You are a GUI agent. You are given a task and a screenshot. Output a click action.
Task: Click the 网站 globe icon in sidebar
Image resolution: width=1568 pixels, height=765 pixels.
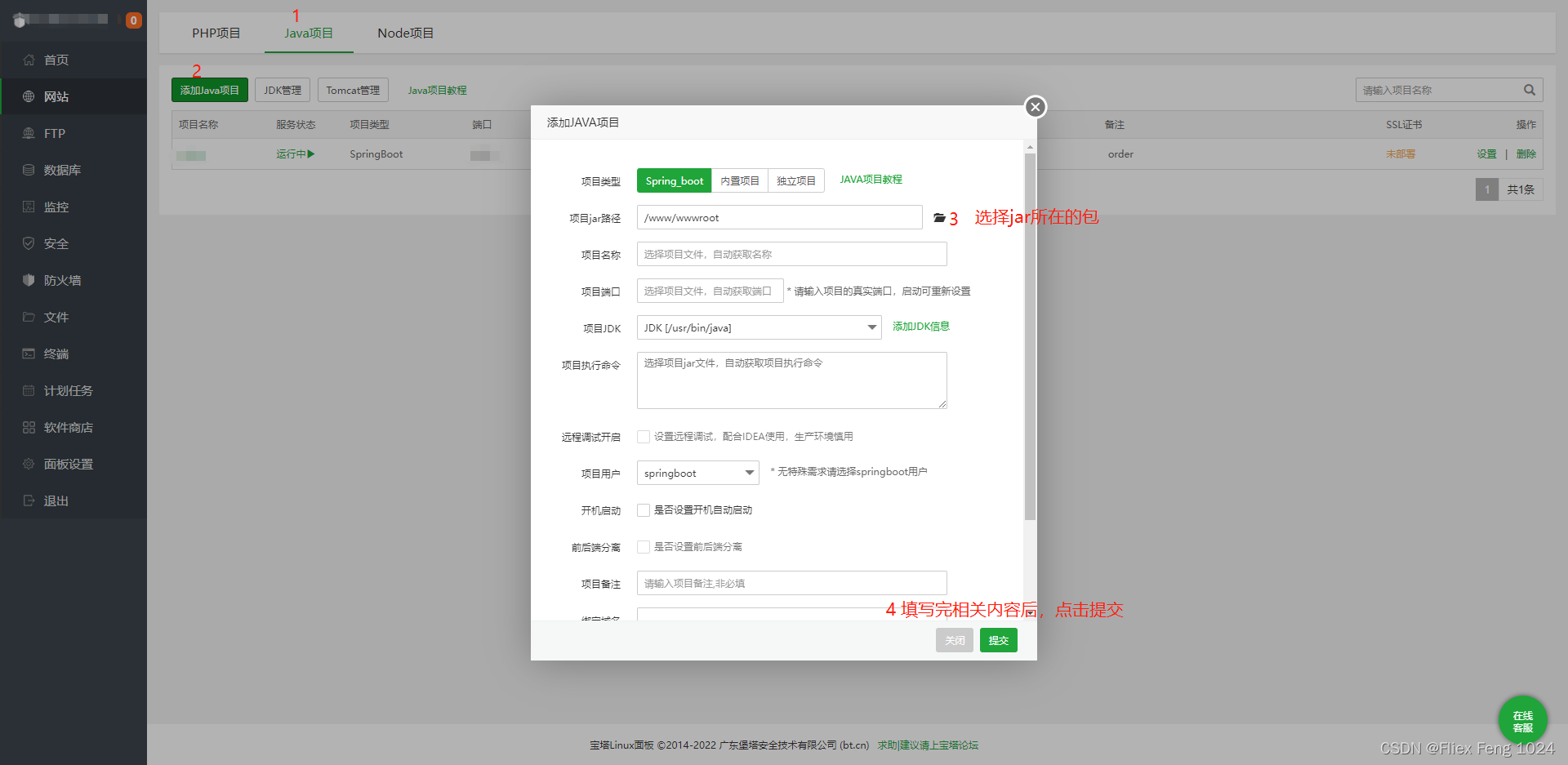click(x=29, y=96)
